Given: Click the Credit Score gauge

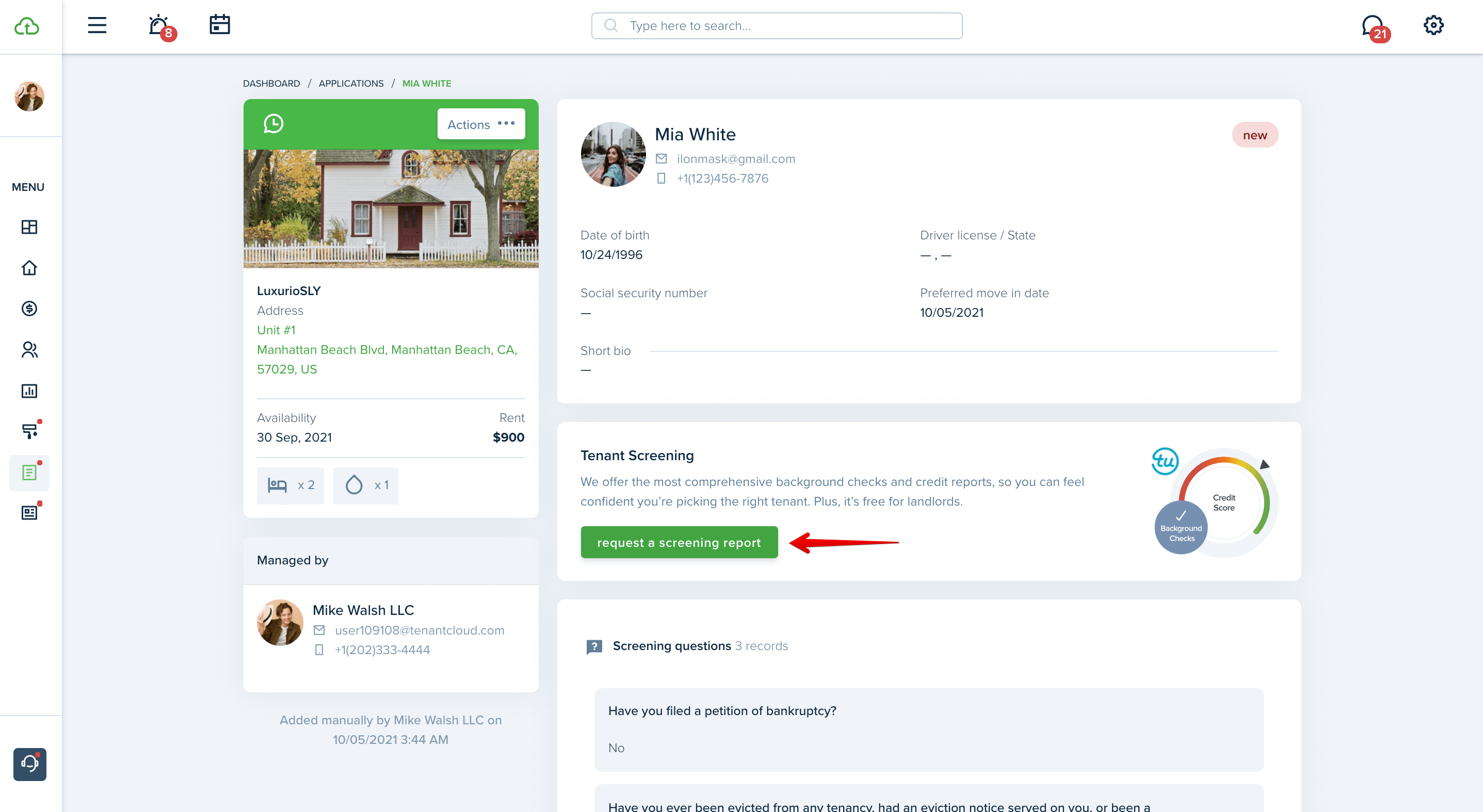Looking at the screenshot, I should click(x=1224, y=502).
